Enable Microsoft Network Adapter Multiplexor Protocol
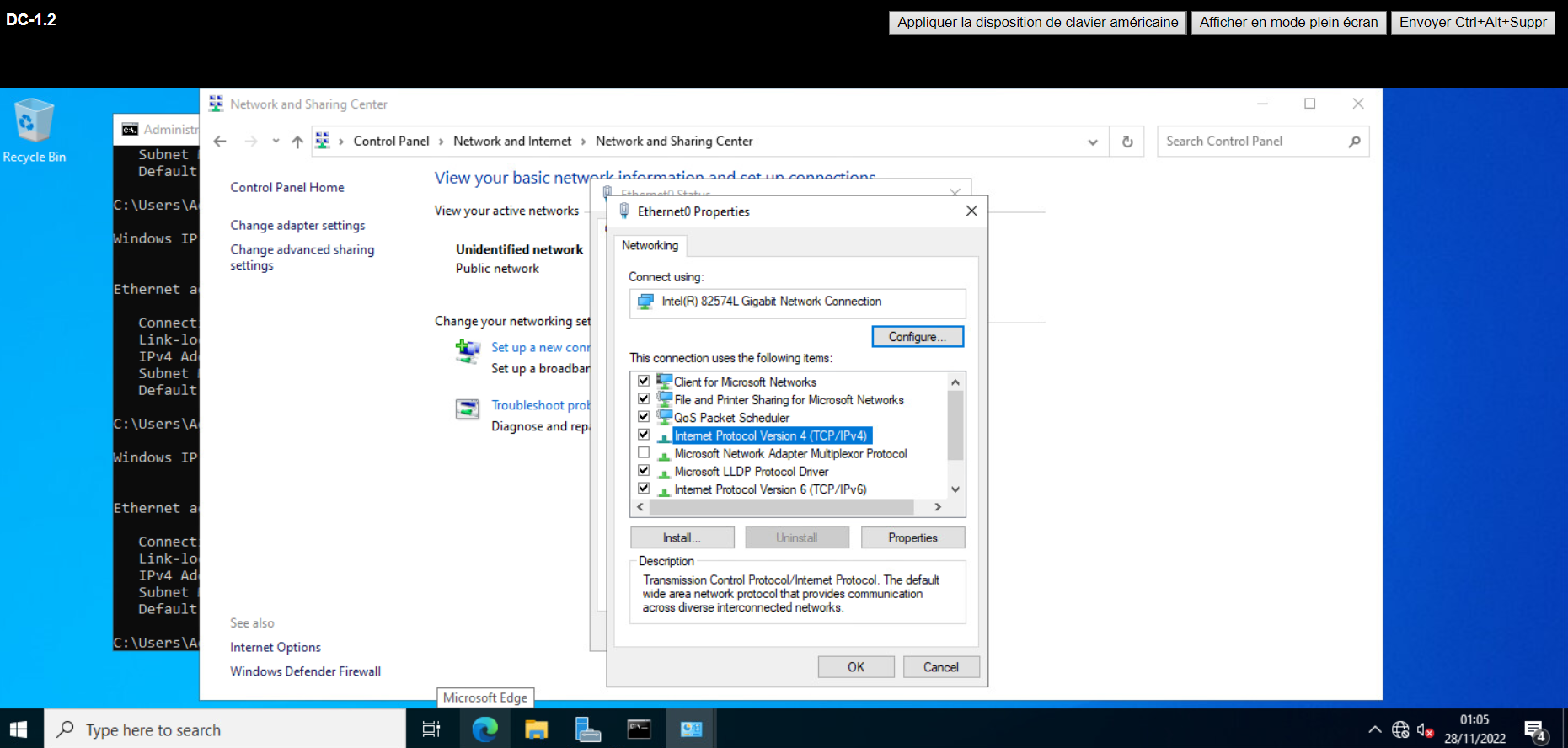This screenshot has height=748, width=1568. coord(644,453)
